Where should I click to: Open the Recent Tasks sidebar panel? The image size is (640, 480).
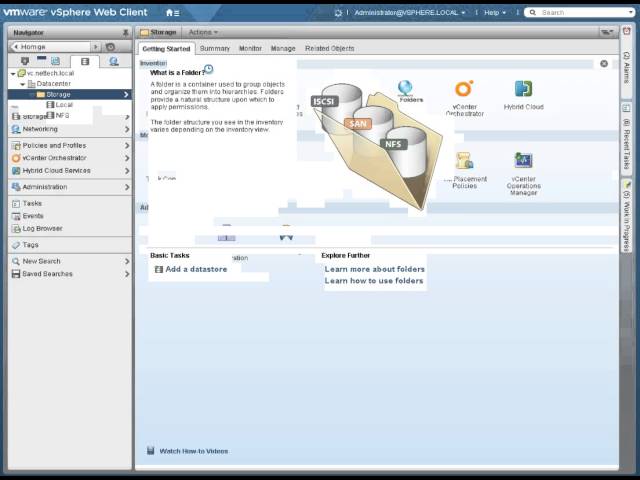pos(626,140)
